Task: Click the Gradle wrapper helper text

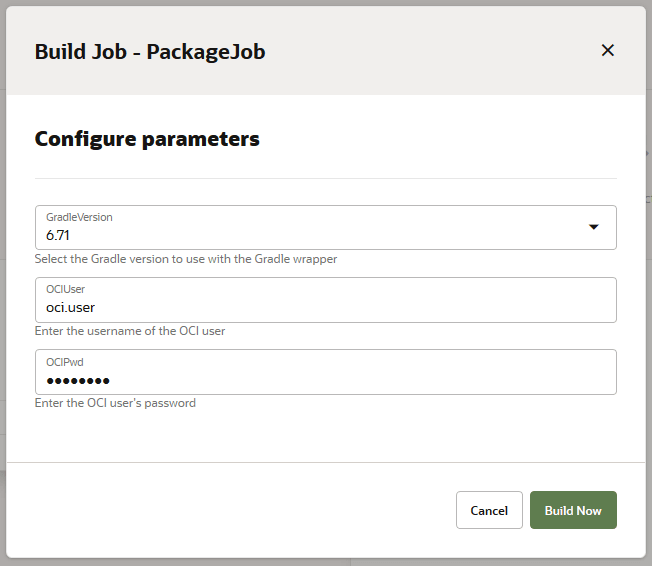Action: 185,259
